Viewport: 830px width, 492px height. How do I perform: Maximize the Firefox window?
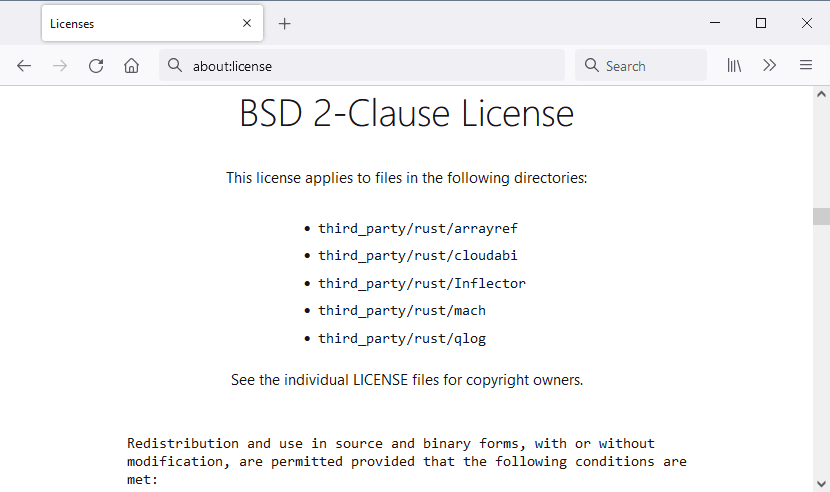pos(761,23)
